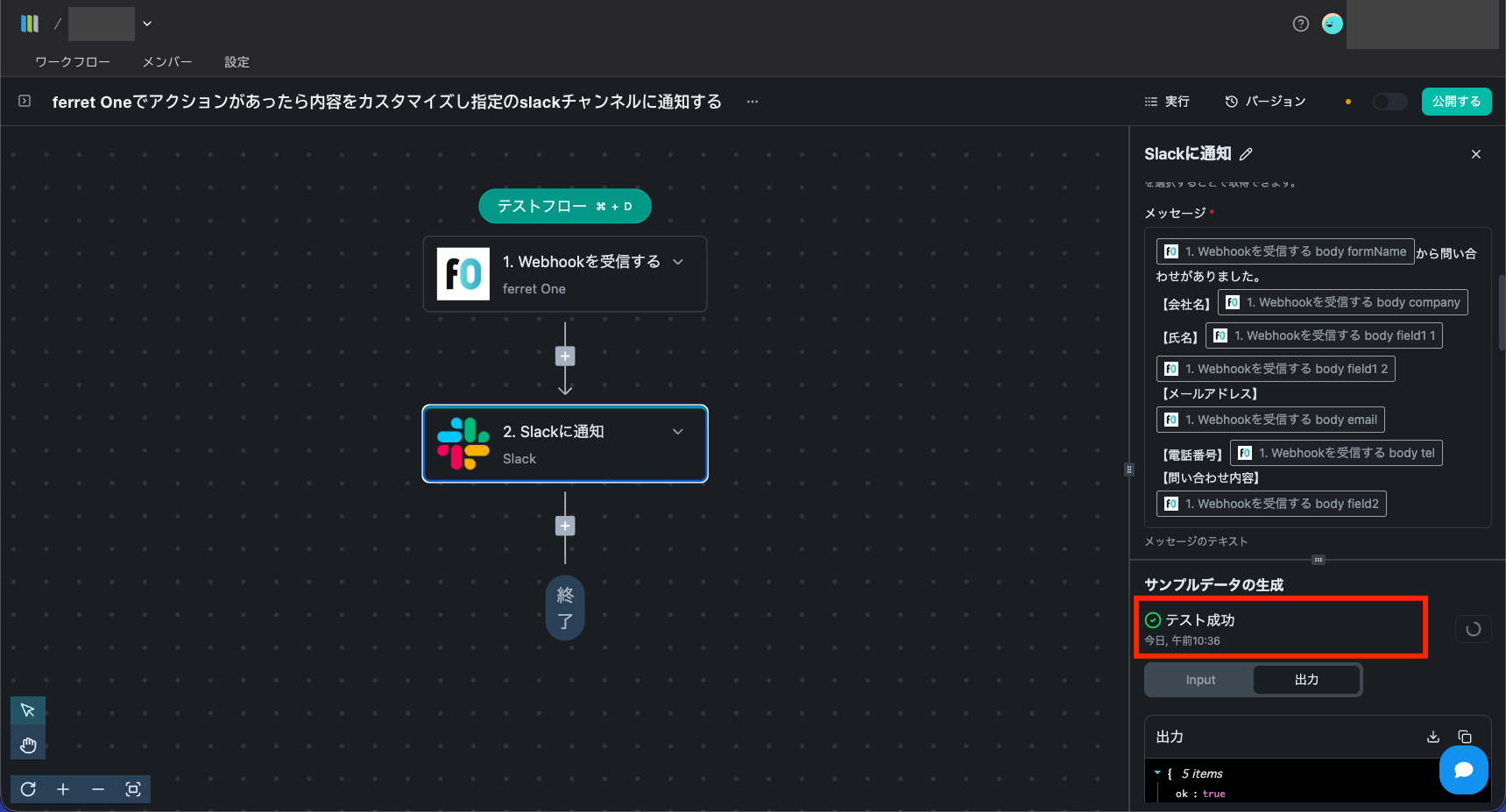Expand the Webhookを受信する node chevron
The image size is (1506, 812).
click(x=678, y=262)
